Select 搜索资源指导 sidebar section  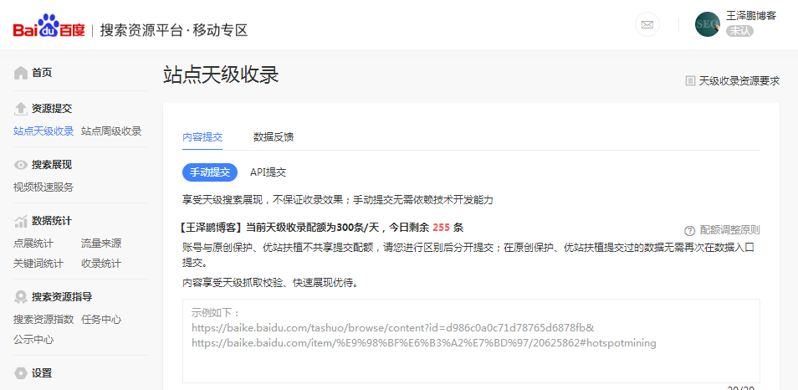62,297
